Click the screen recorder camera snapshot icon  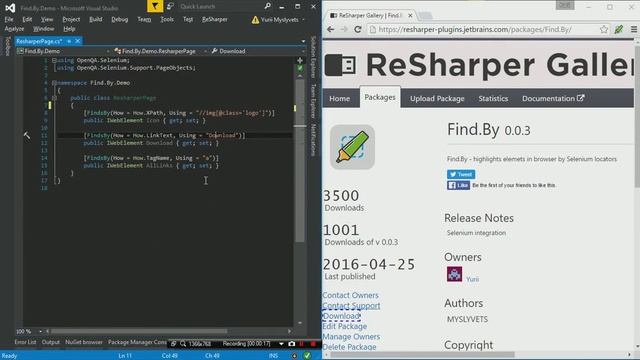291,344
